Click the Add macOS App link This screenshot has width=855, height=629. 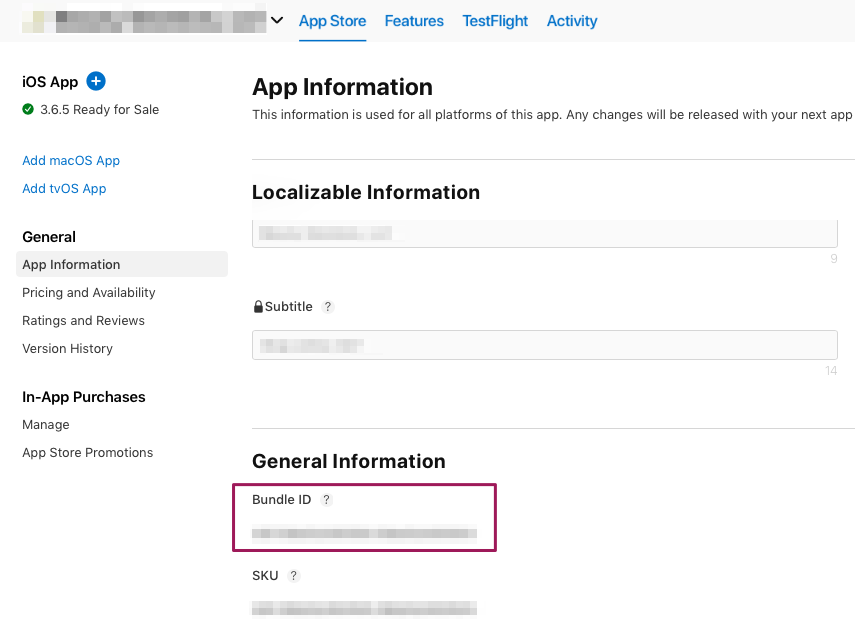[71, 160]
